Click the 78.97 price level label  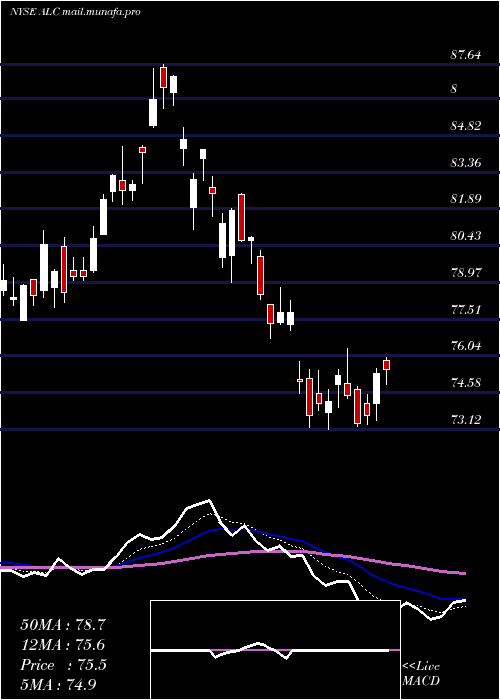[467, 273]
